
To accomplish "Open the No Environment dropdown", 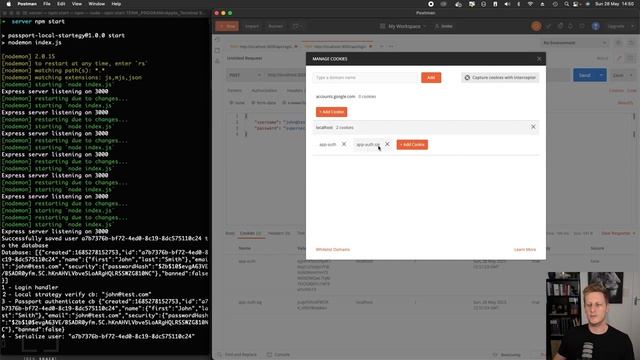I will coord(574,43).
